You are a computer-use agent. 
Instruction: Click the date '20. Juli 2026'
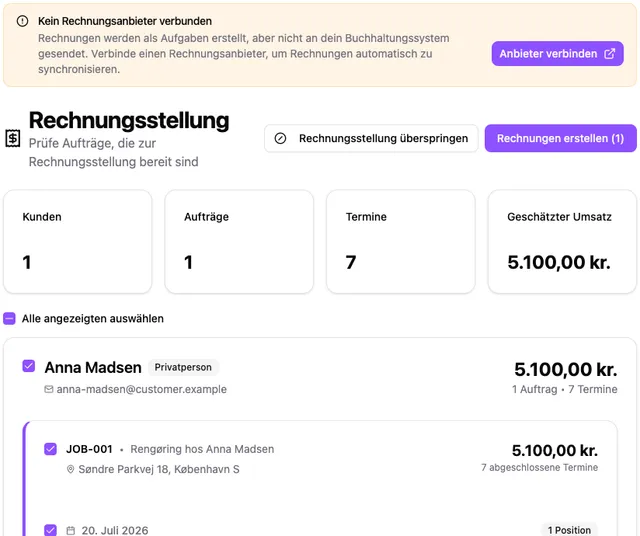pos(115,530)
